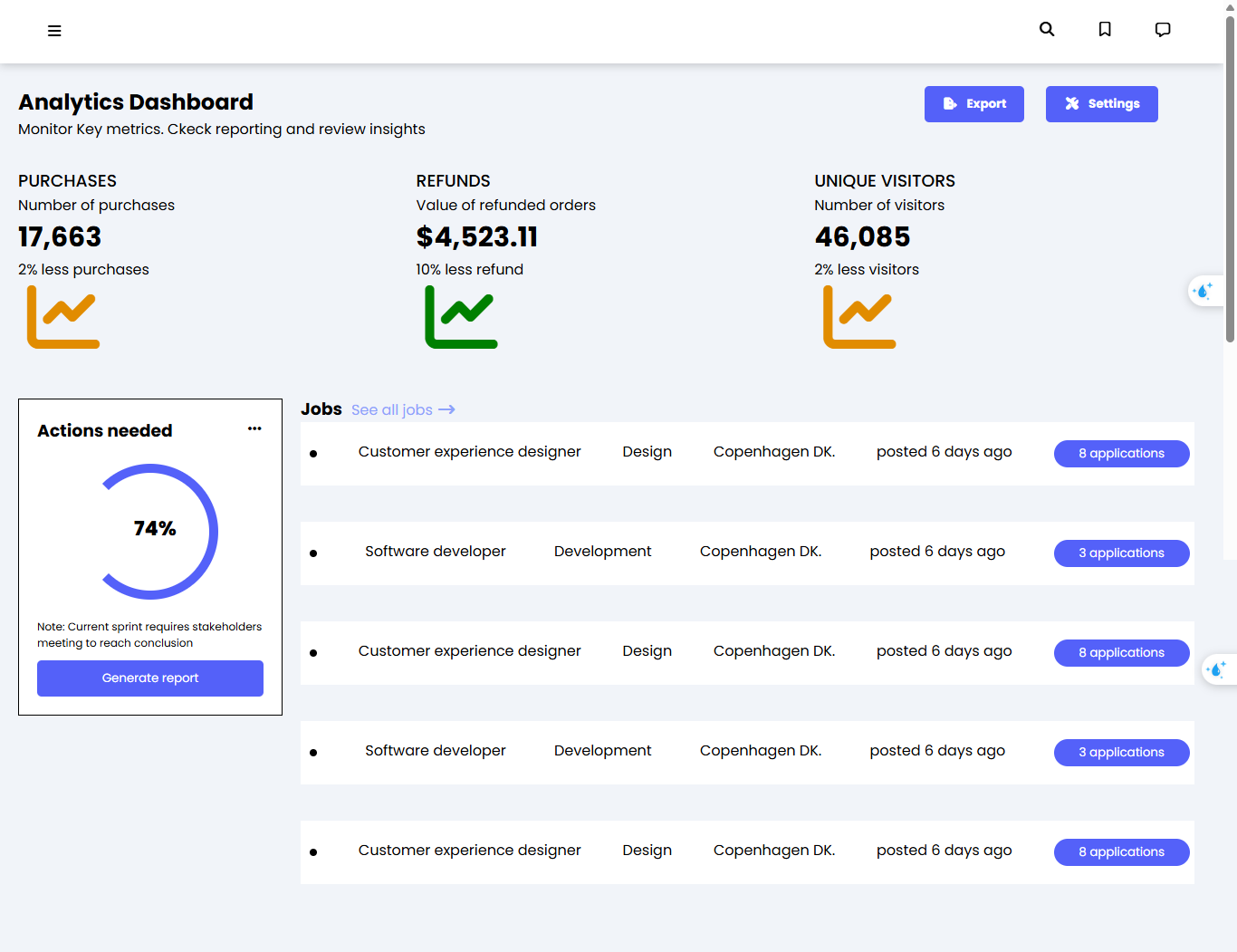Click the search magnifier icon

pyautogui.click(x=1047, y=29)
